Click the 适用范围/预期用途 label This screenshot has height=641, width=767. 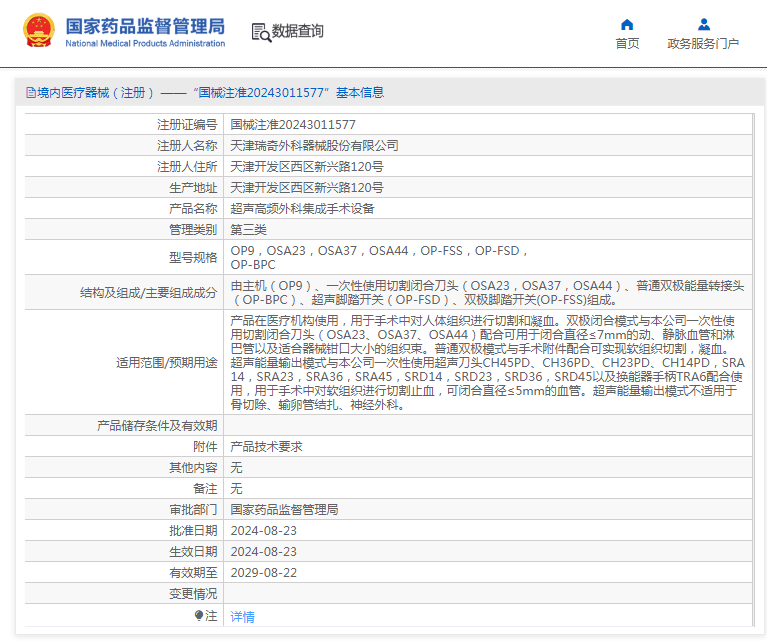167,363
